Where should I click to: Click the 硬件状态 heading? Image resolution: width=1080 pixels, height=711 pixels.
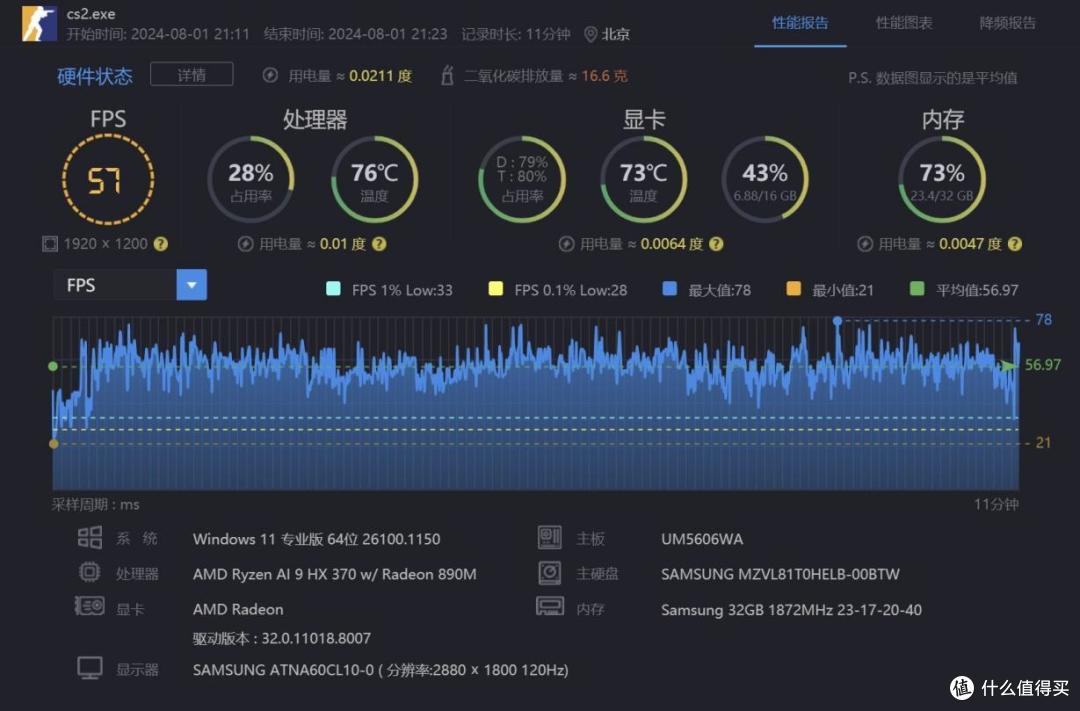click(94, 76)
